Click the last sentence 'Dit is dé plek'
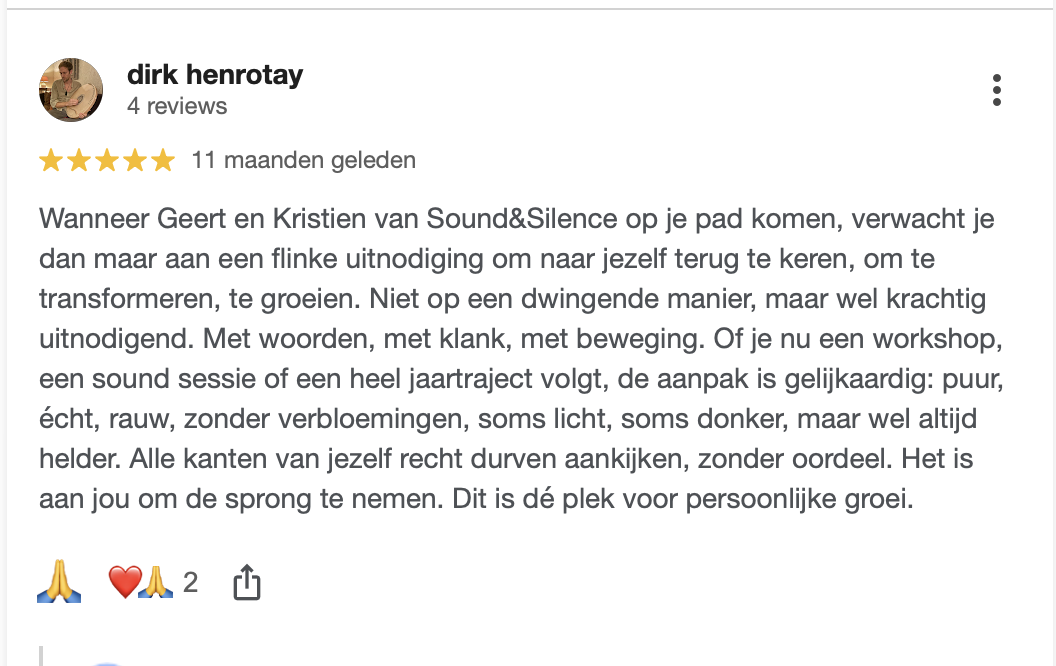This screenshot has width=1056, height=666. click(682, 499)
